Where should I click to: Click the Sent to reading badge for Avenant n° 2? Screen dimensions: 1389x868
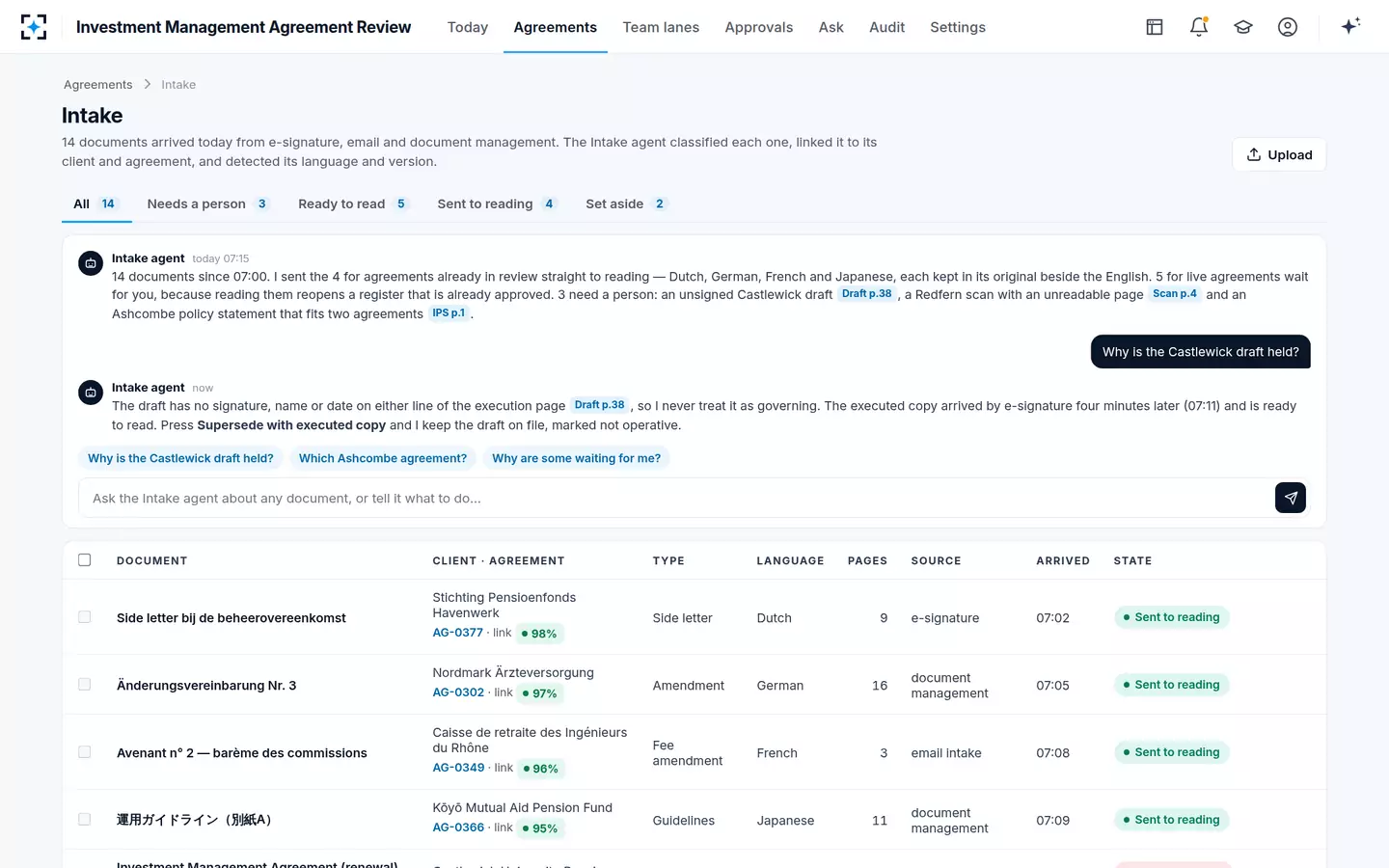(1172, 752)
